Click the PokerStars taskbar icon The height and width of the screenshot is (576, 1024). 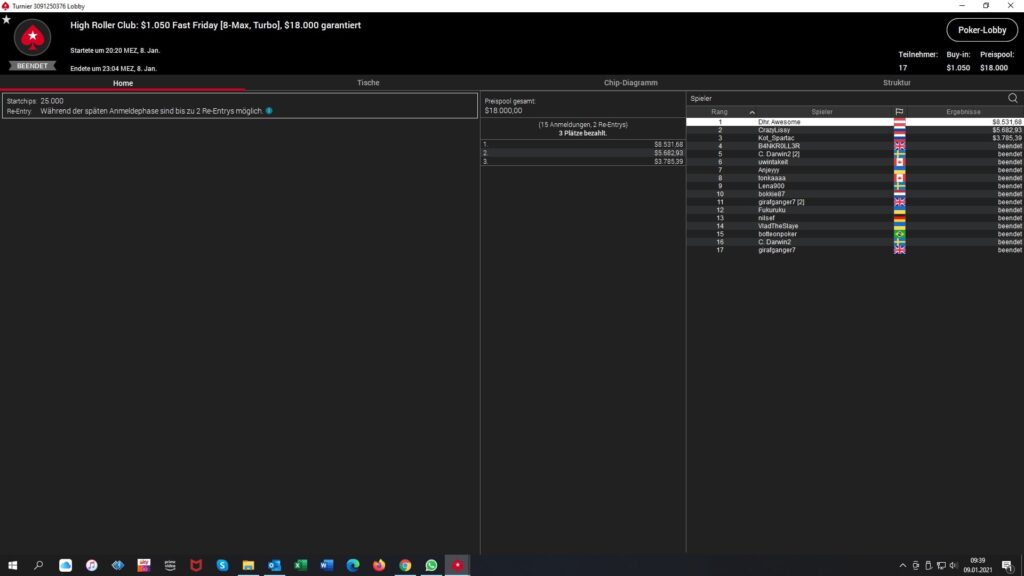pyautogui.click(x=457, y=565)
